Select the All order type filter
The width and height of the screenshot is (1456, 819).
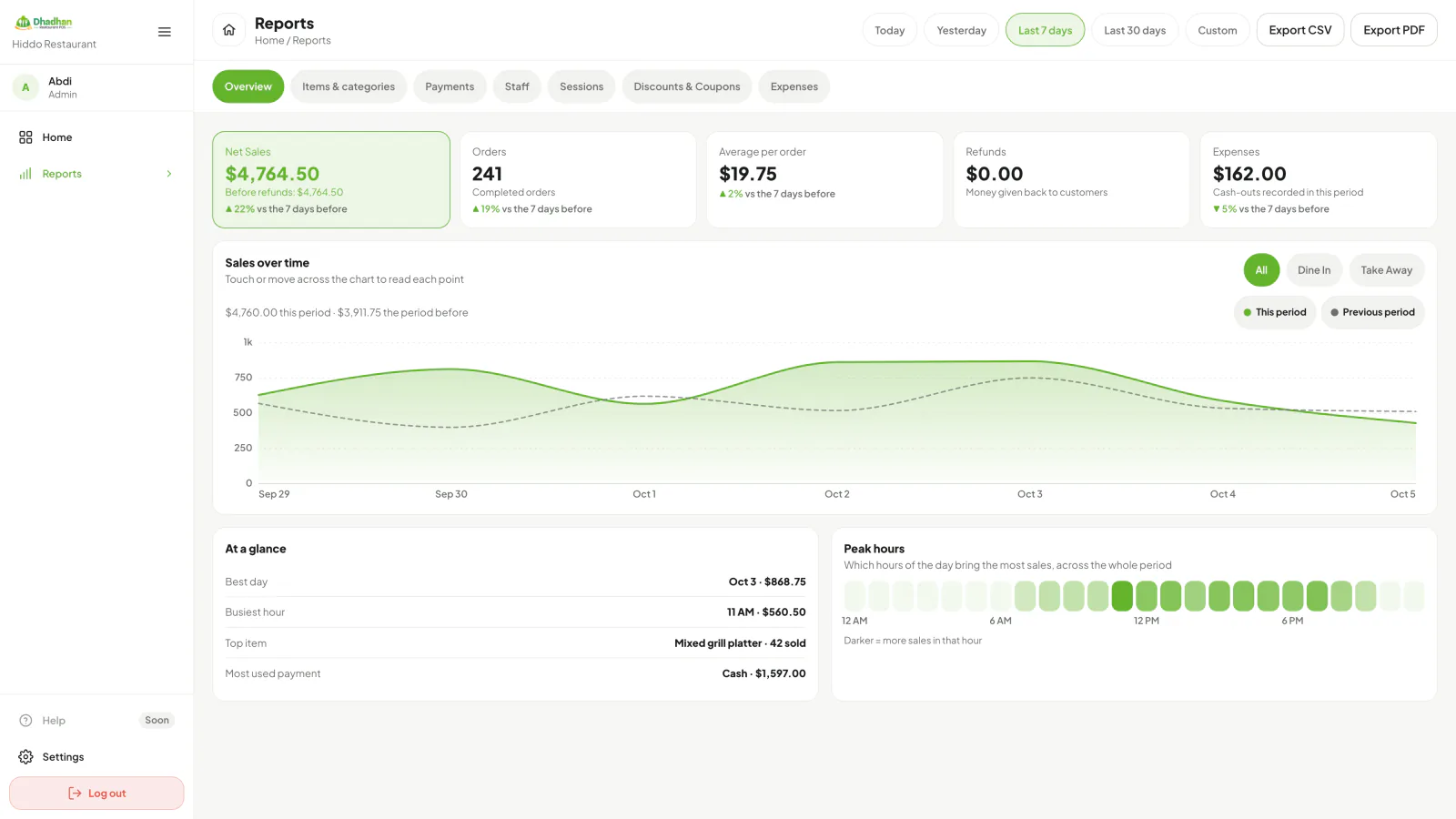click(x=1261, y=270)
